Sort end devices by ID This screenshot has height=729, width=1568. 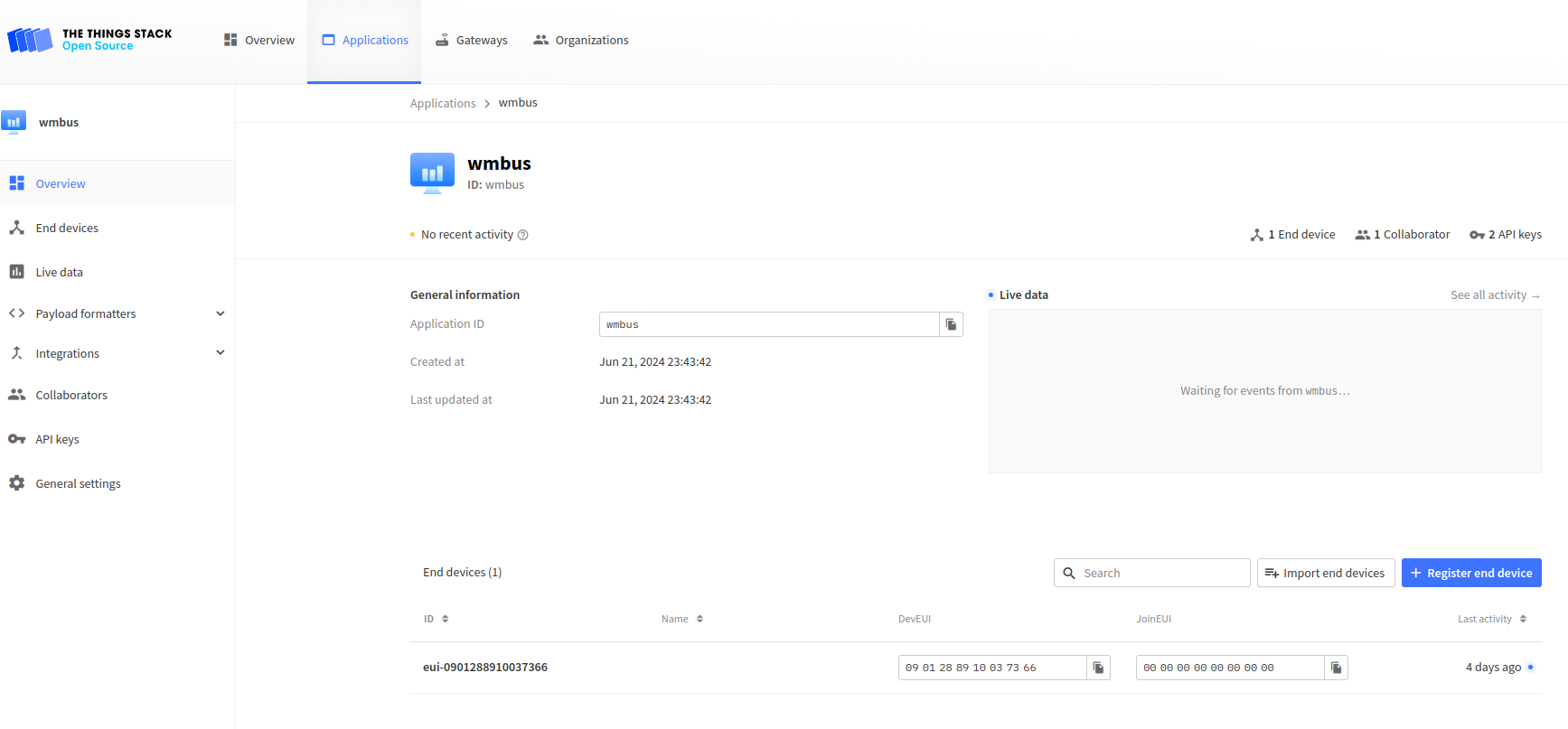click(436, 619)
